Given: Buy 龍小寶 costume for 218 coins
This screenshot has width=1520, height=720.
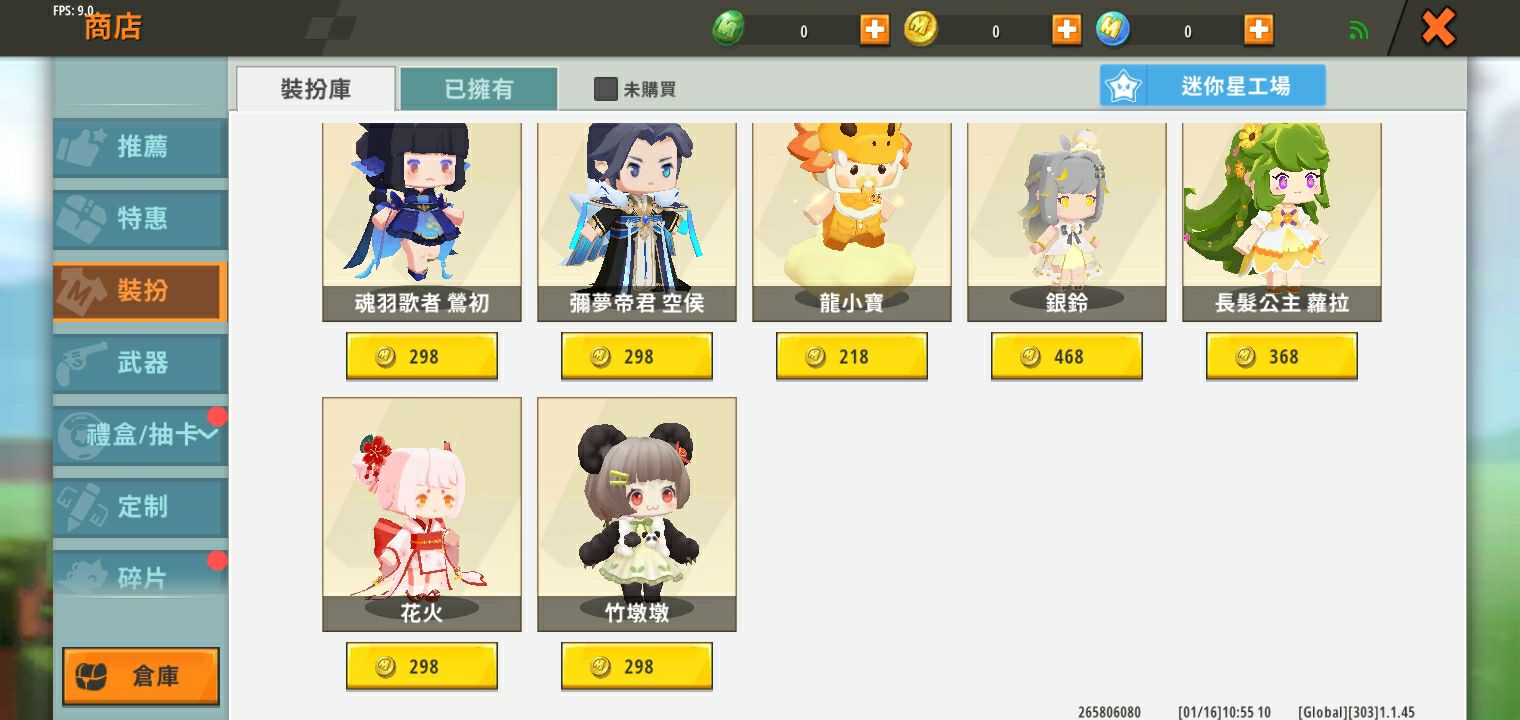Looking at the screenshot, I should pyautogui.click(x=852, y=357).
